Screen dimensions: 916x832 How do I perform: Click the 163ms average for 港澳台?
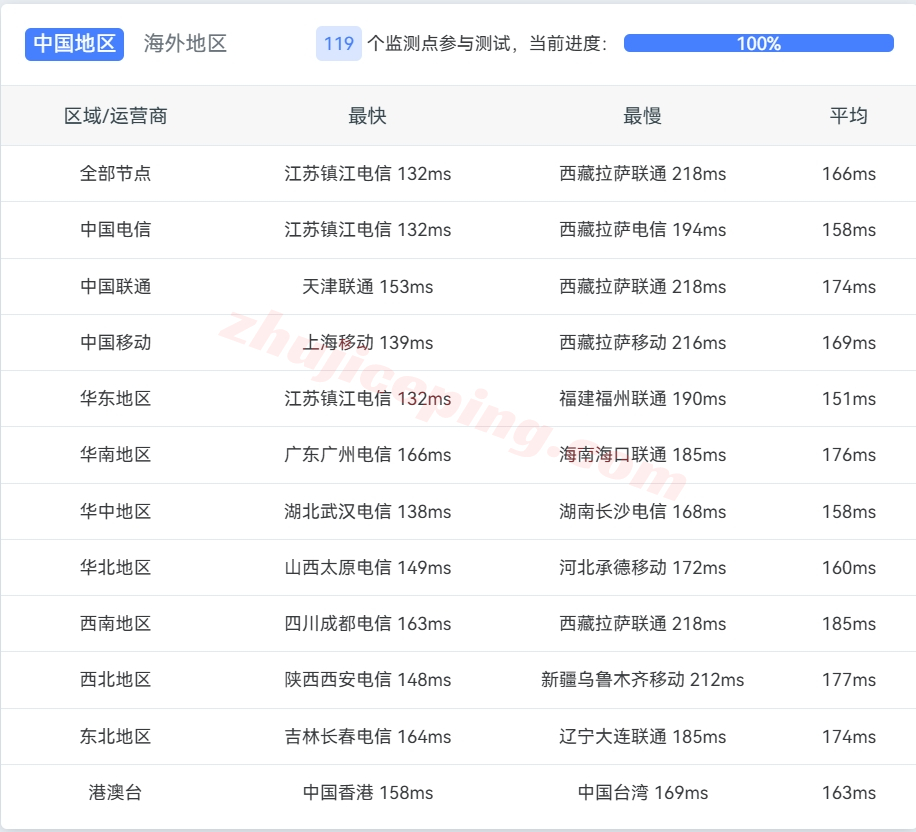point(849,792)
